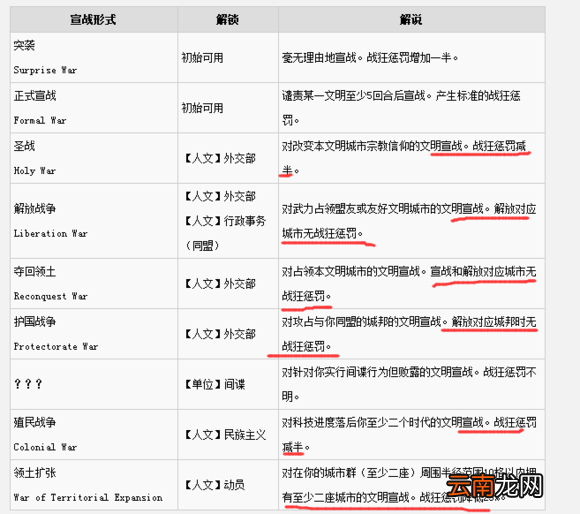The width and height of the screenshot is (580, 514).
Task: Click the 【人文】动员 unlock text
Action: pos(215,485)
